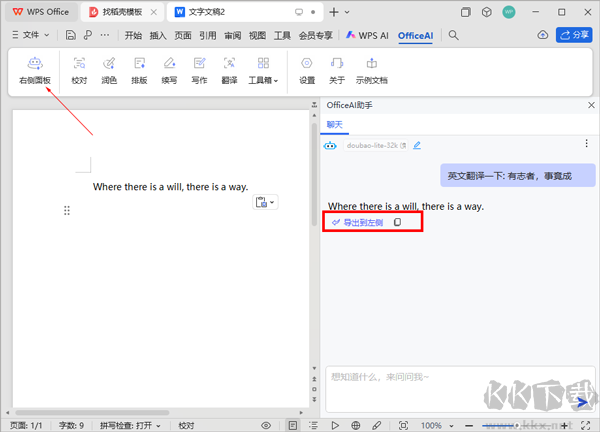Close the OfficeAI助手 panel

click(591, 105)
